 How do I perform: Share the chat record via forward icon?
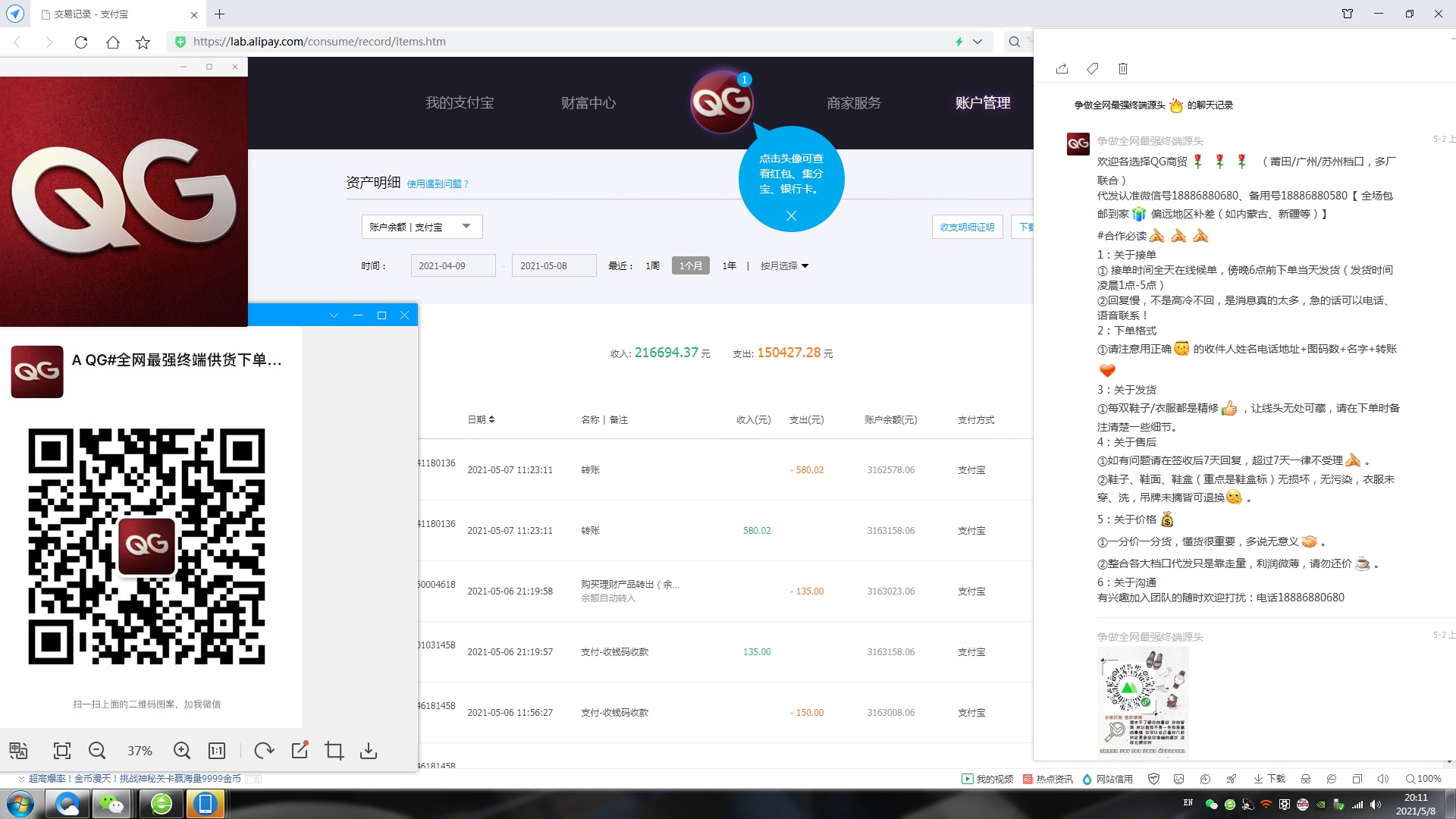(x=1062, y=69)
